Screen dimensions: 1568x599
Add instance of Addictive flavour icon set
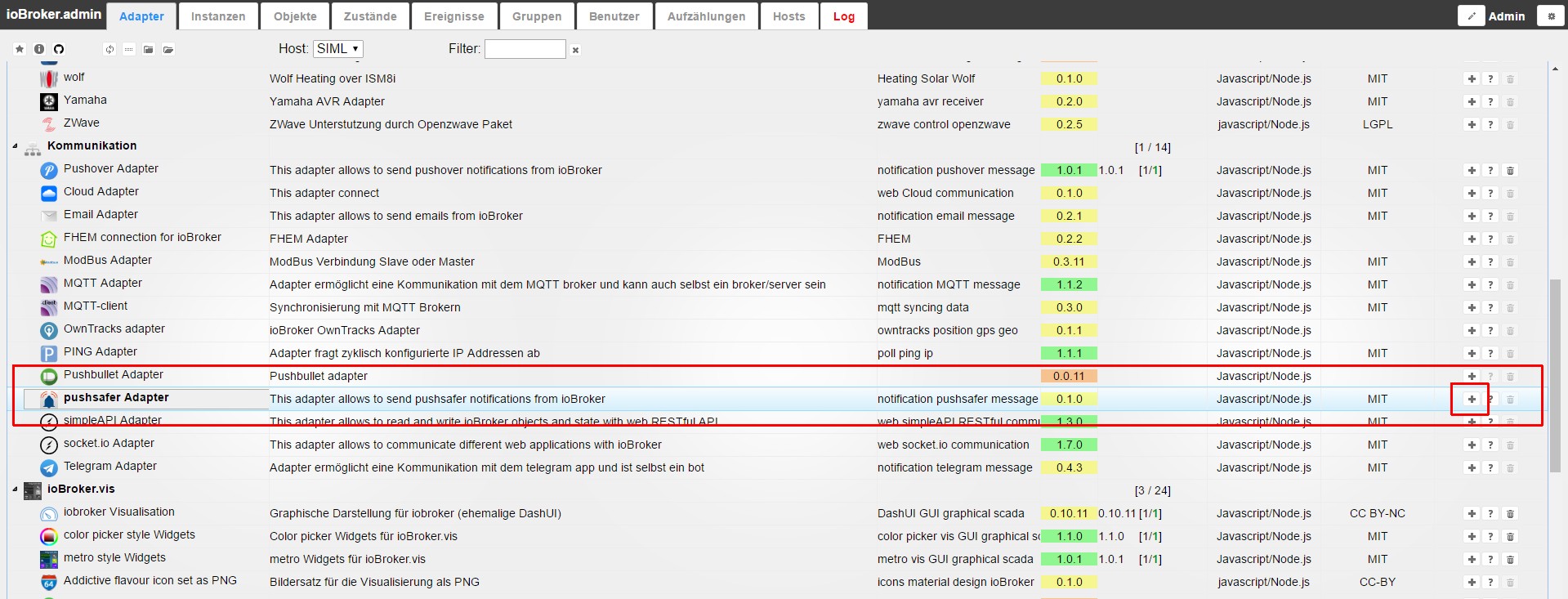tap(1472, 582)
